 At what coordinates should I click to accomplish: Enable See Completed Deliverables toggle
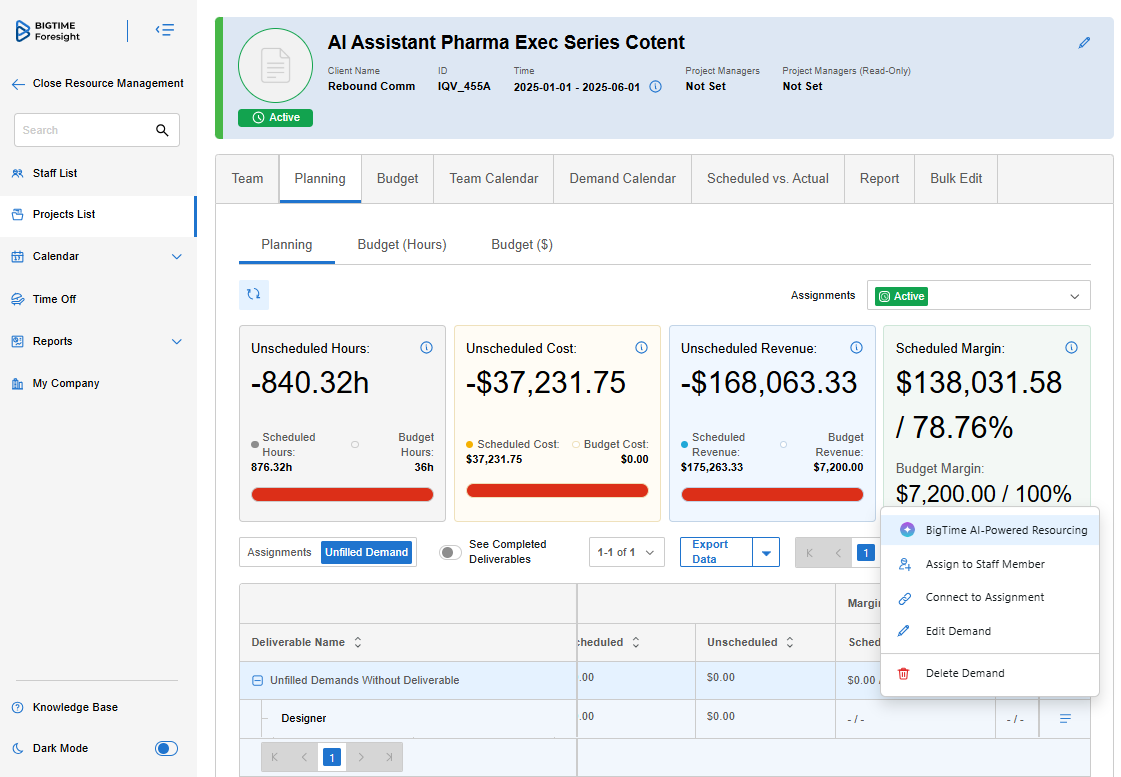(x=451, y=552)
